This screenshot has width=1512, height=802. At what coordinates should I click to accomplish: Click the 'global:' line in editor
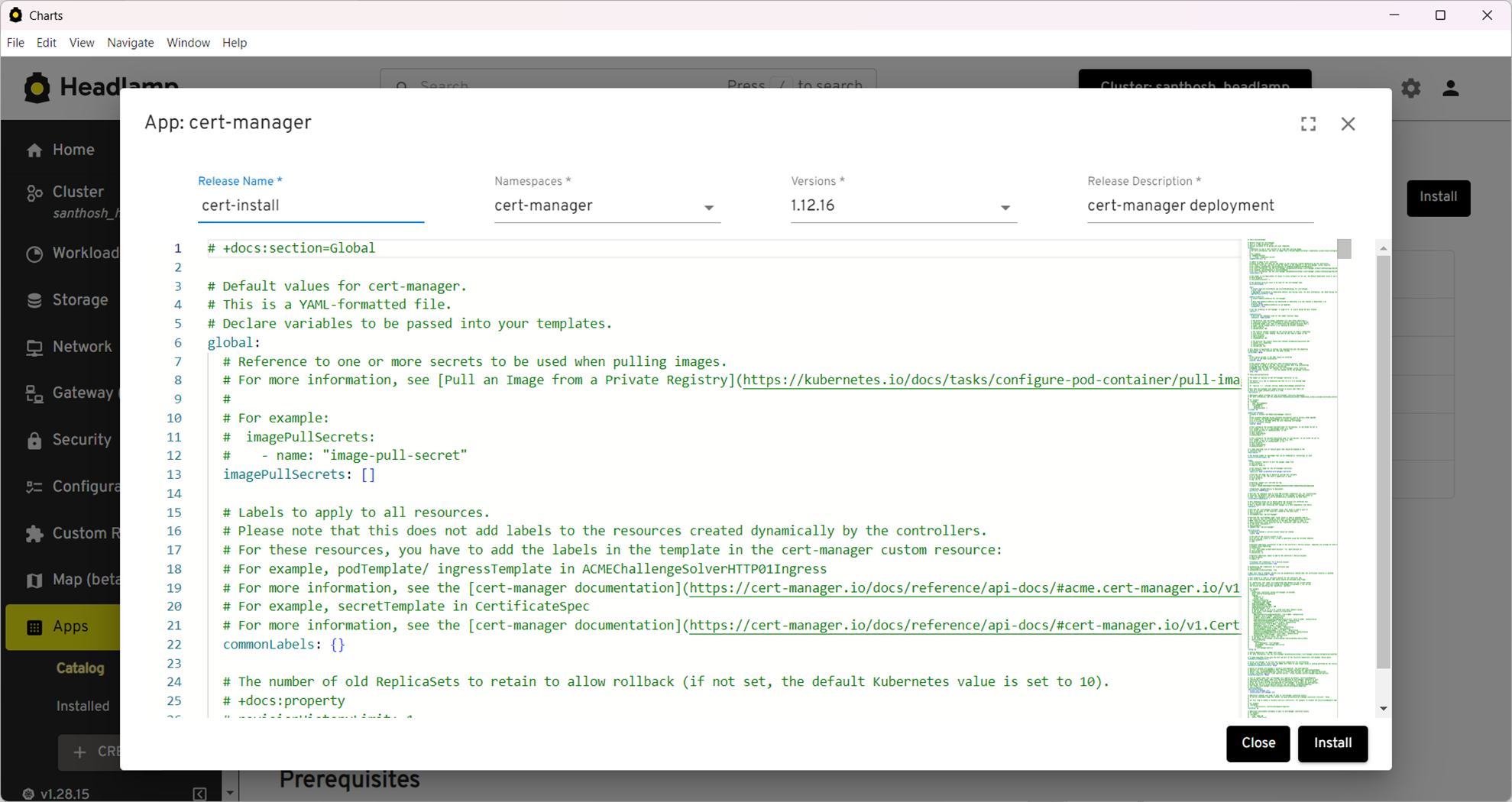pos(234,343)
